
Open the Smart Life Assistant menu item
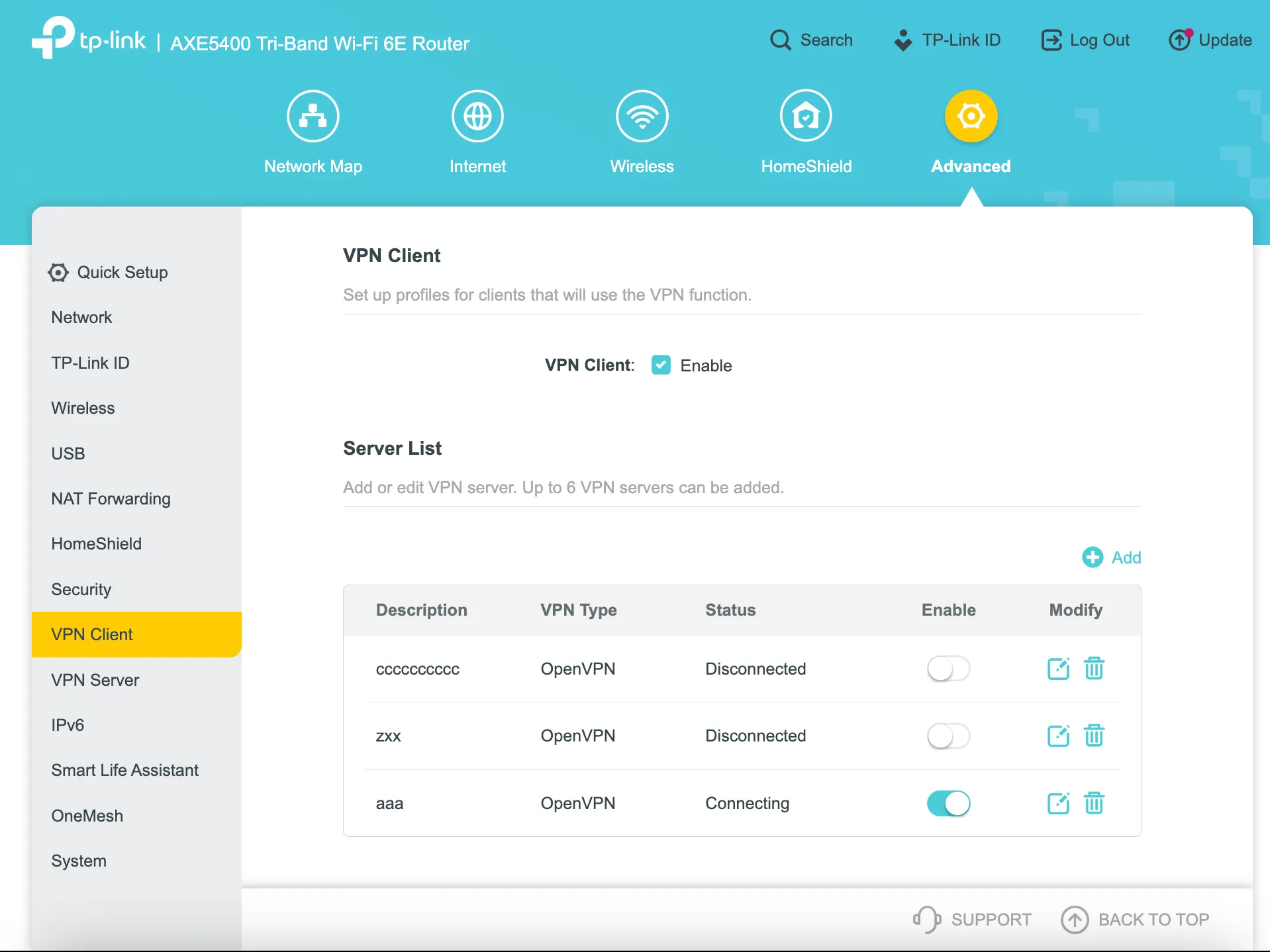click(125, 770)
